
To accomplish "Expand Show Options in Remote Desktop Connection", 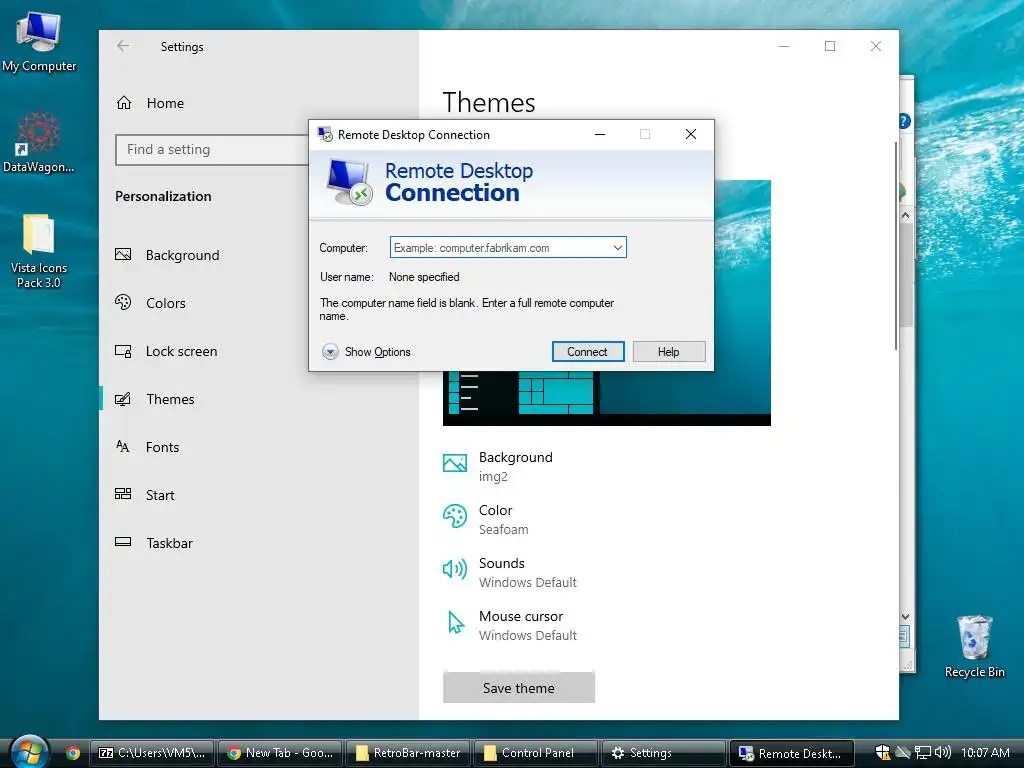I will tap(366, 351).
